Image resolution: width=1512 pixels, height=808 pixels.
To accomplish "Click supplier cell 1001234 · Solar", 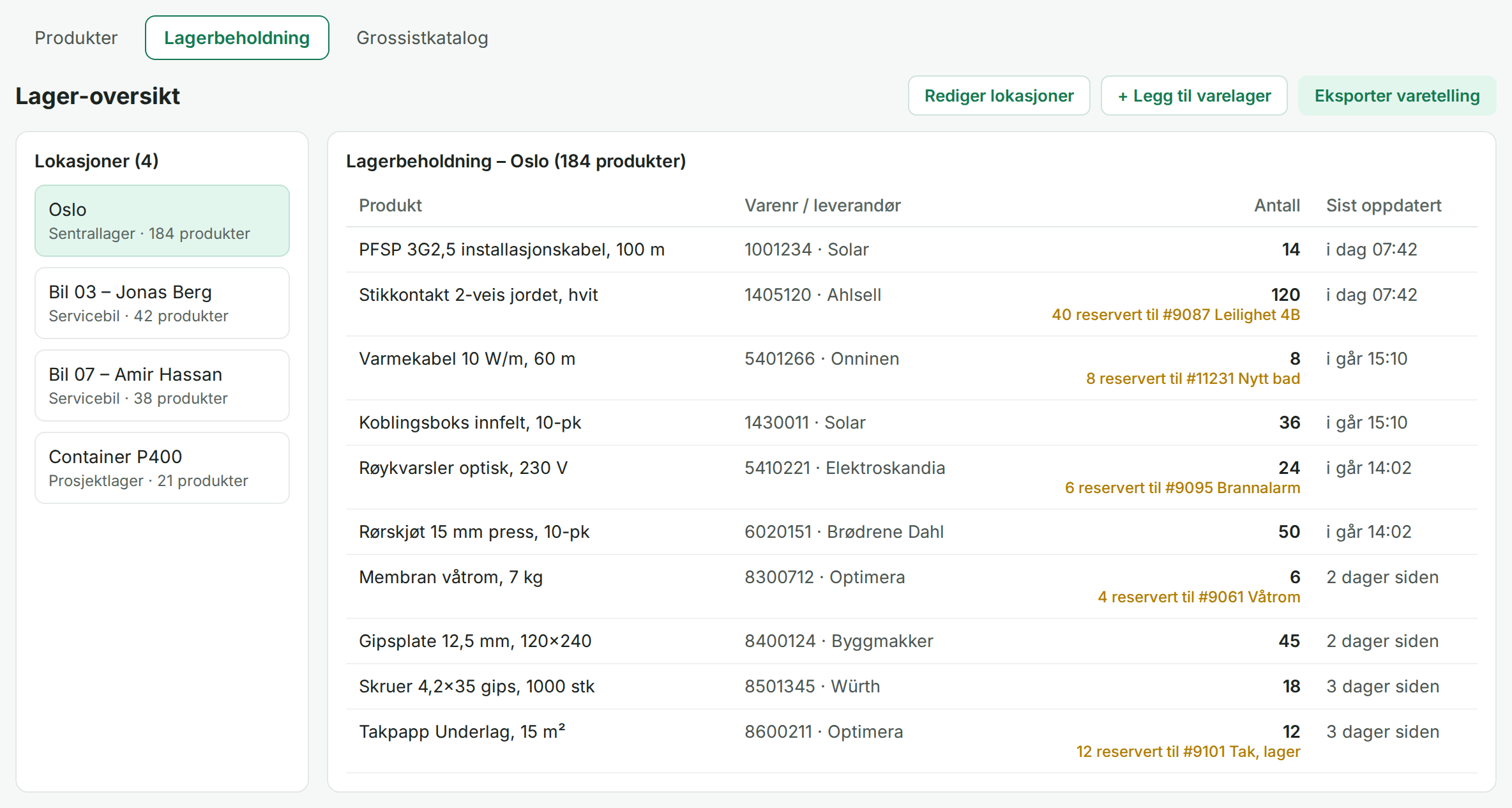I will (806, 249).
